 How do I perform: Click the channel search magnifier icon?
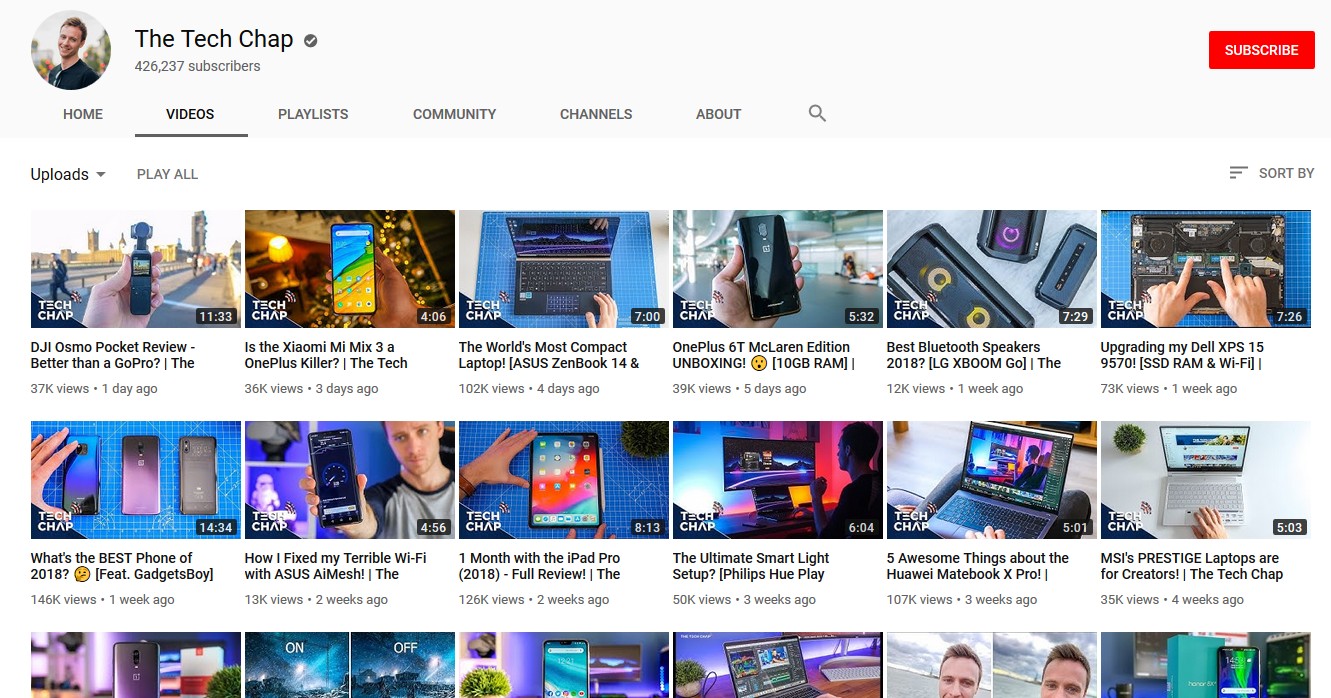pyautogui.click(x=817, y=113)
